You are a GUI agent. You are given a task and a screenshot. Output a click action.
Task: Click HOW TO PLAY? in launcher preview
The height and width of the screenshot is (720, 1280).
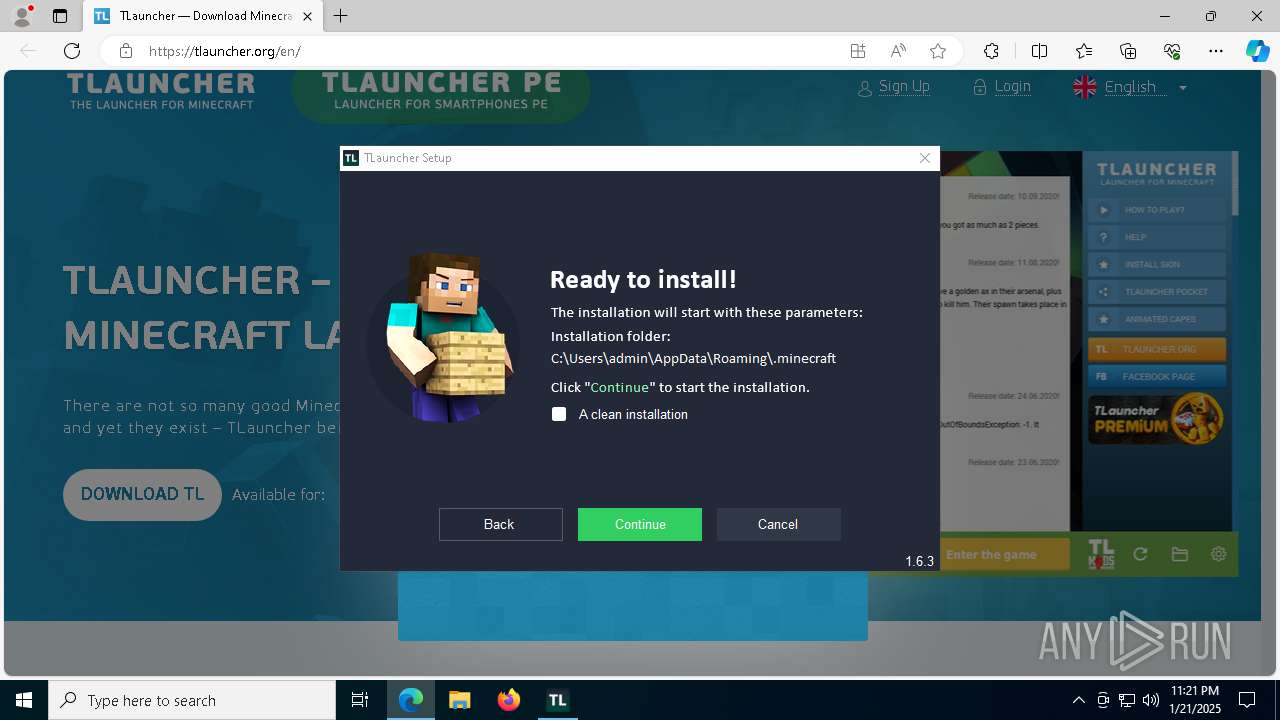coord(1156,210)
